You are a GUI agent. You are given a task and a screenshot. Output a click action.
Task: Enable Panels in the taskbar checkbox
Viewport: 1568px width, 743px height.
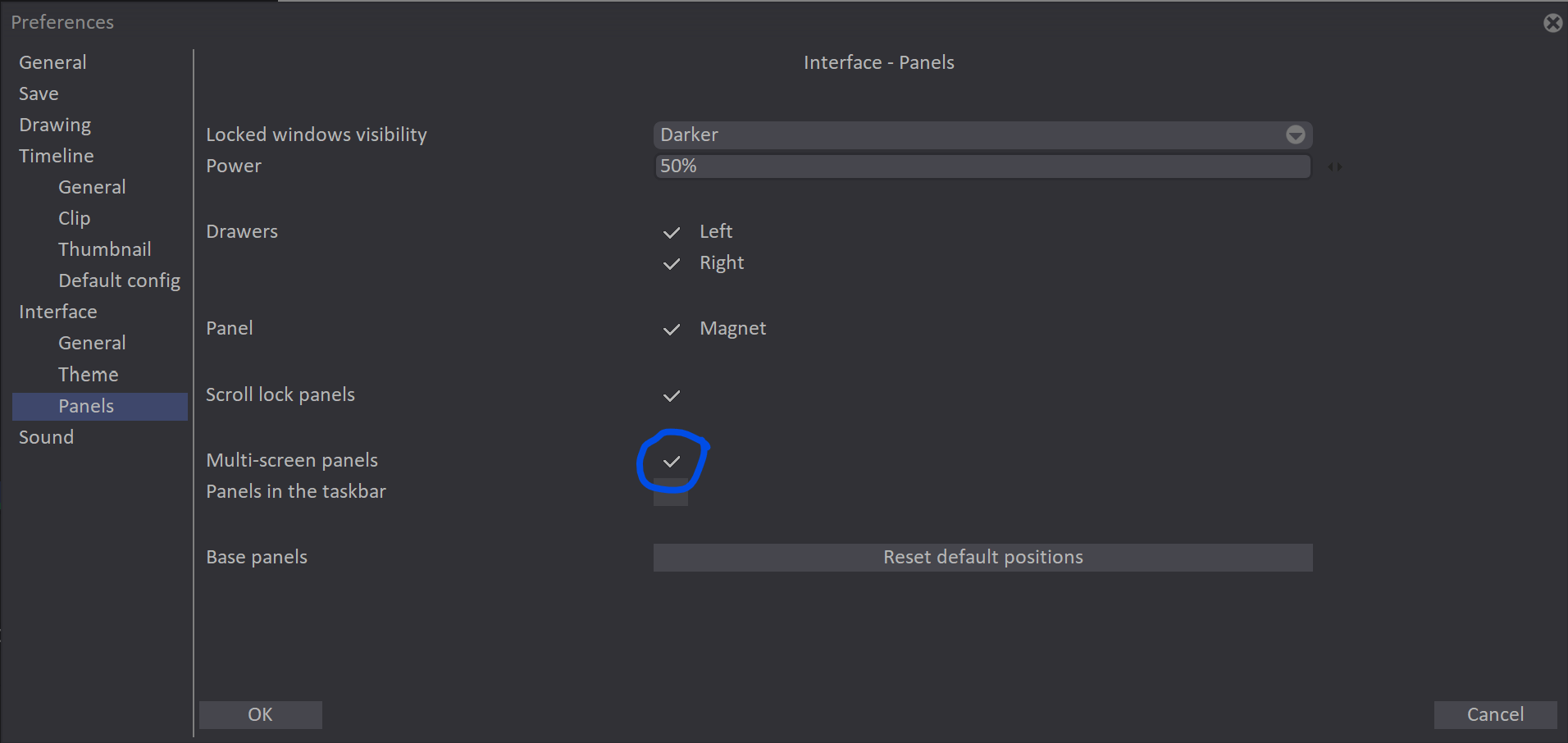pyautogui.click(x=671, y=492)
